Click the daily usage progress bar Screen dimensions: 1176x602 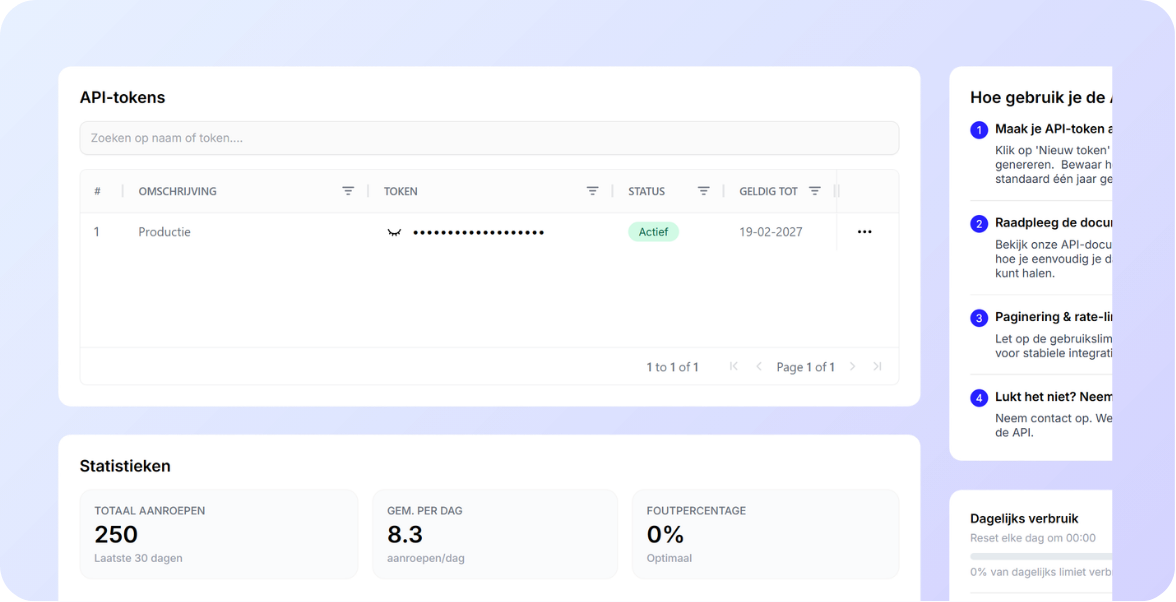click(x=1041, y=556)
